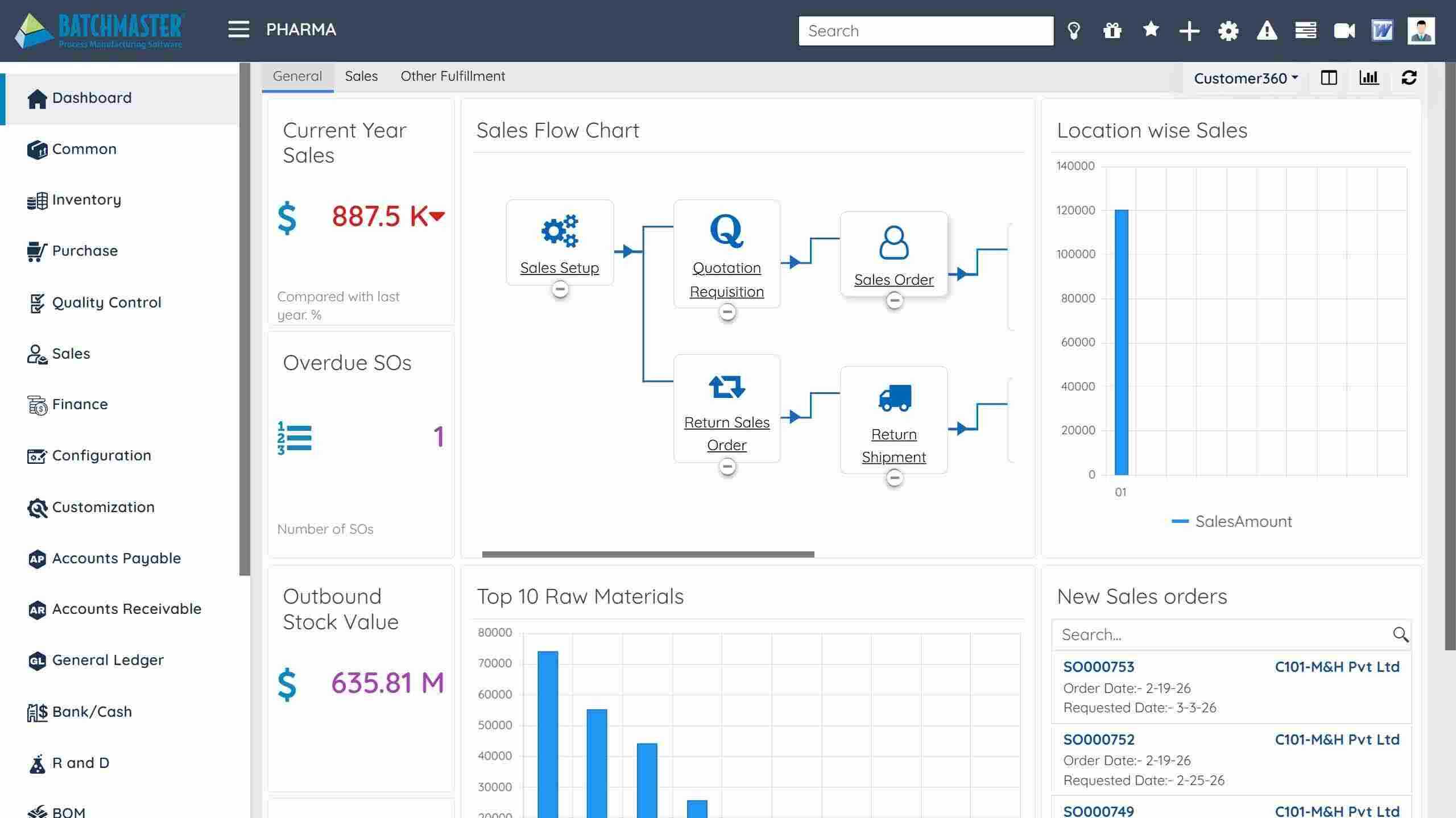Screen dimensions: 1456x818
Task: Collapse the Sales Setup node
Action: [x=560, y=289]
